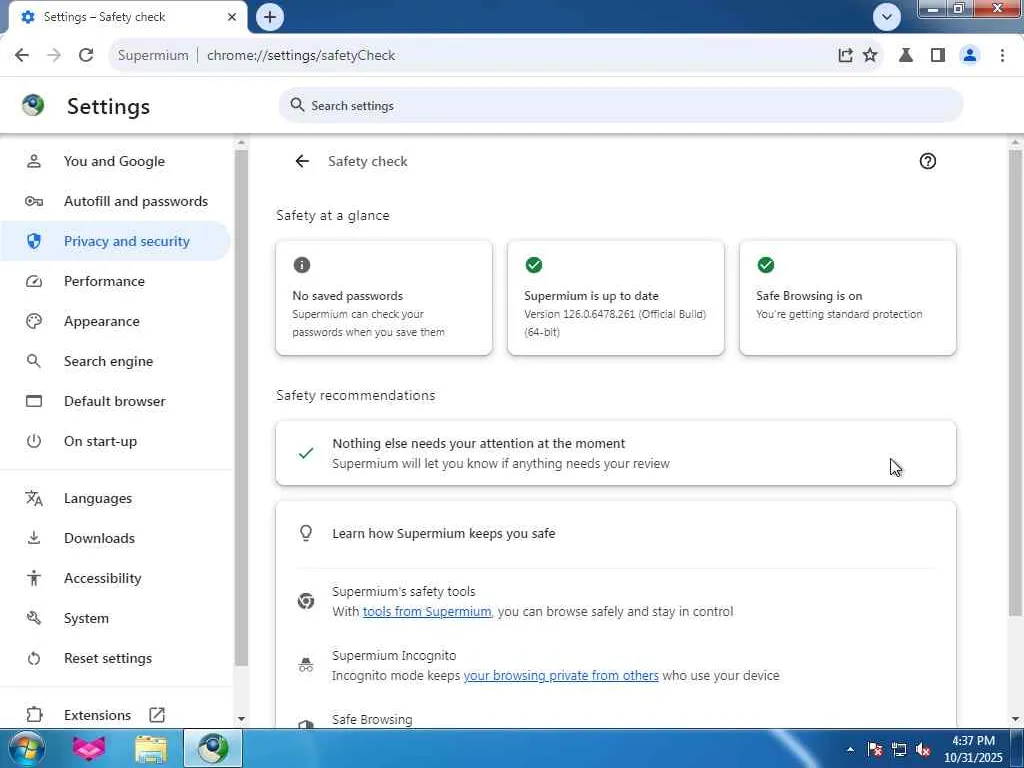Open Windows Explorer from taskbar
This screenshot has height=768, width=1024.
151,748
